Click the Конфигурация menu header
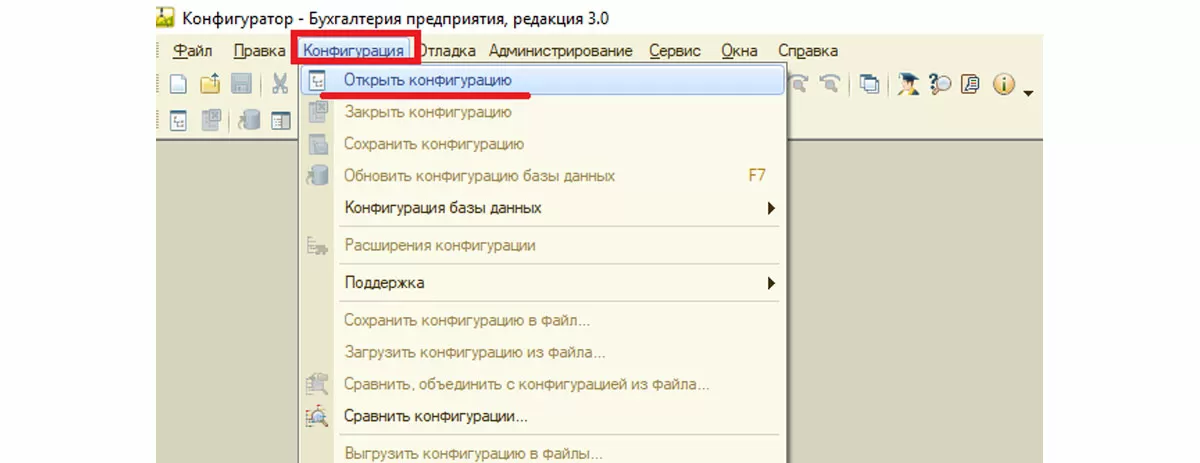The height and width of the screenshot is (463, 1200). (x=354, y=51)
